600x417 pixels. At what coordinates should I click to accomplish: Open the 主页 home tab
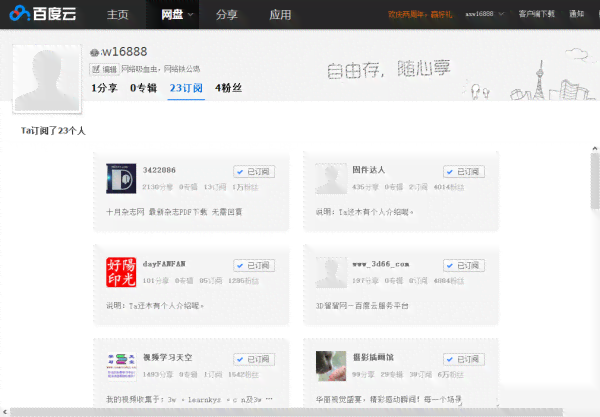point(117,15)
